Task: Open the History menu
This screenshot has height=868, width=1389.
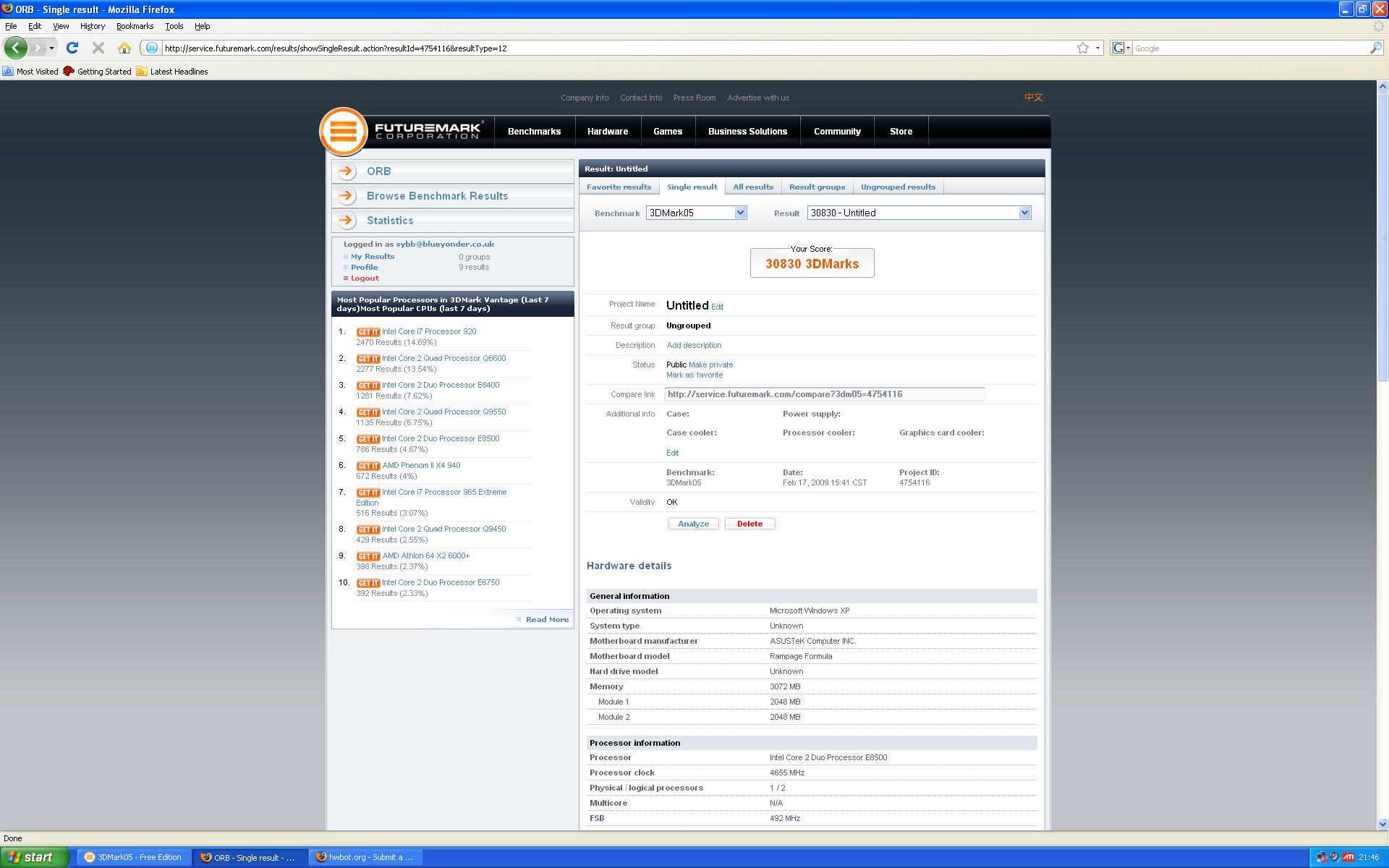Action: pos(93,26)
